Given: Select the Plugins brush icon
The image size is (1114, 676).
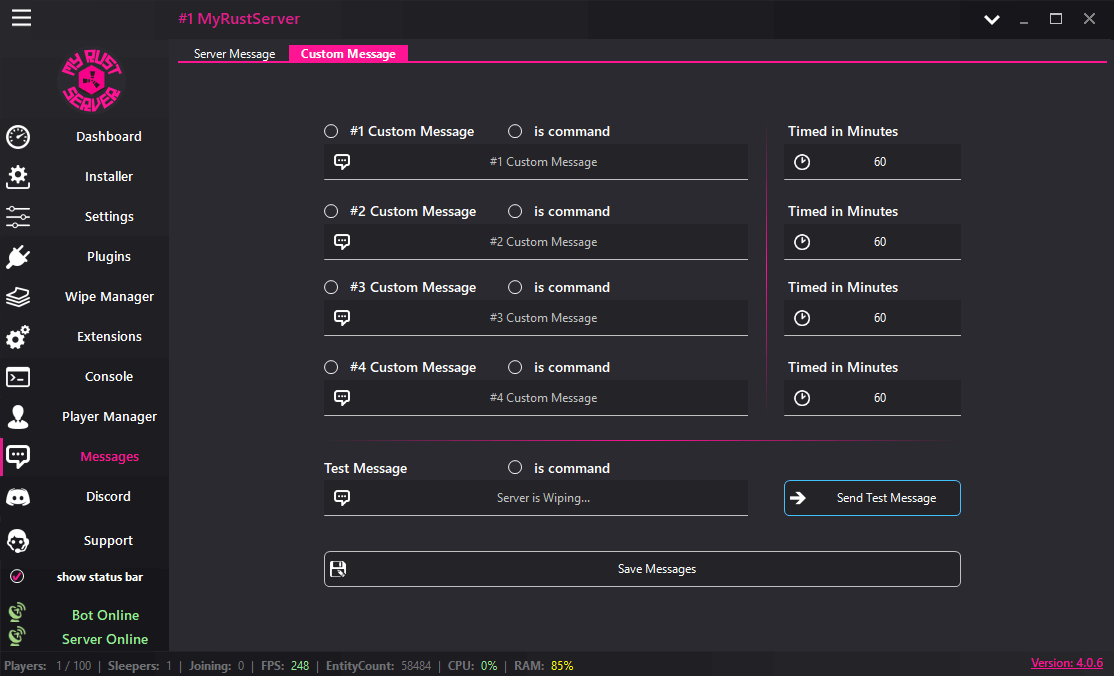Looking at the screenshot, I should [17, 256].
